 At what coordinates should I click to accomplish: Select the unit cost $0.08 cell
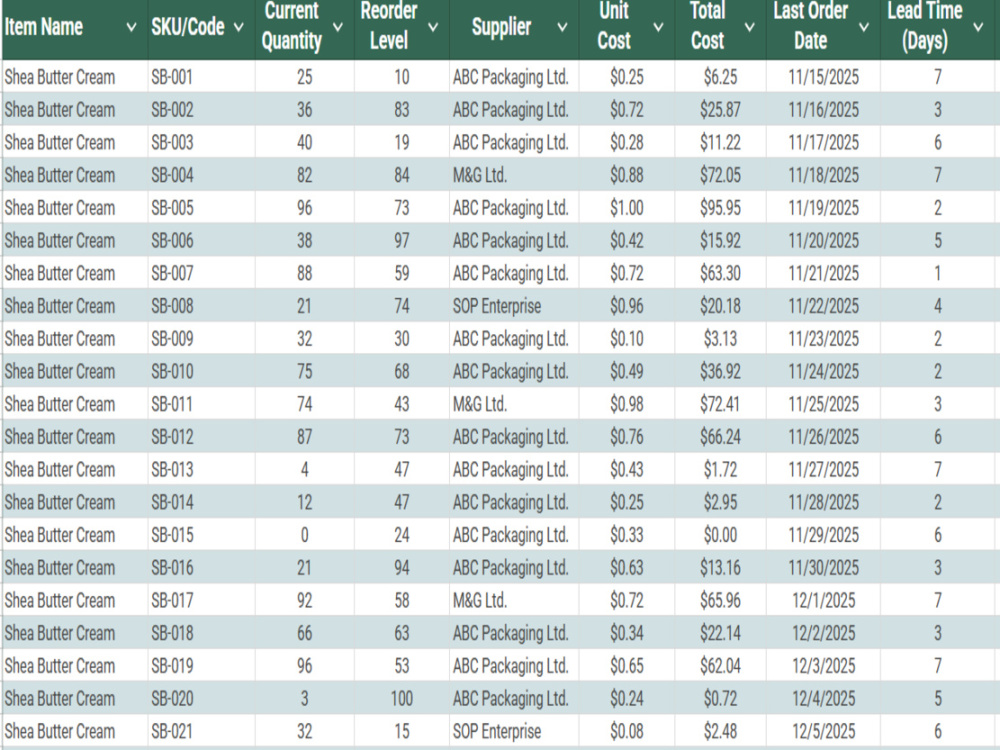[627, 732]
